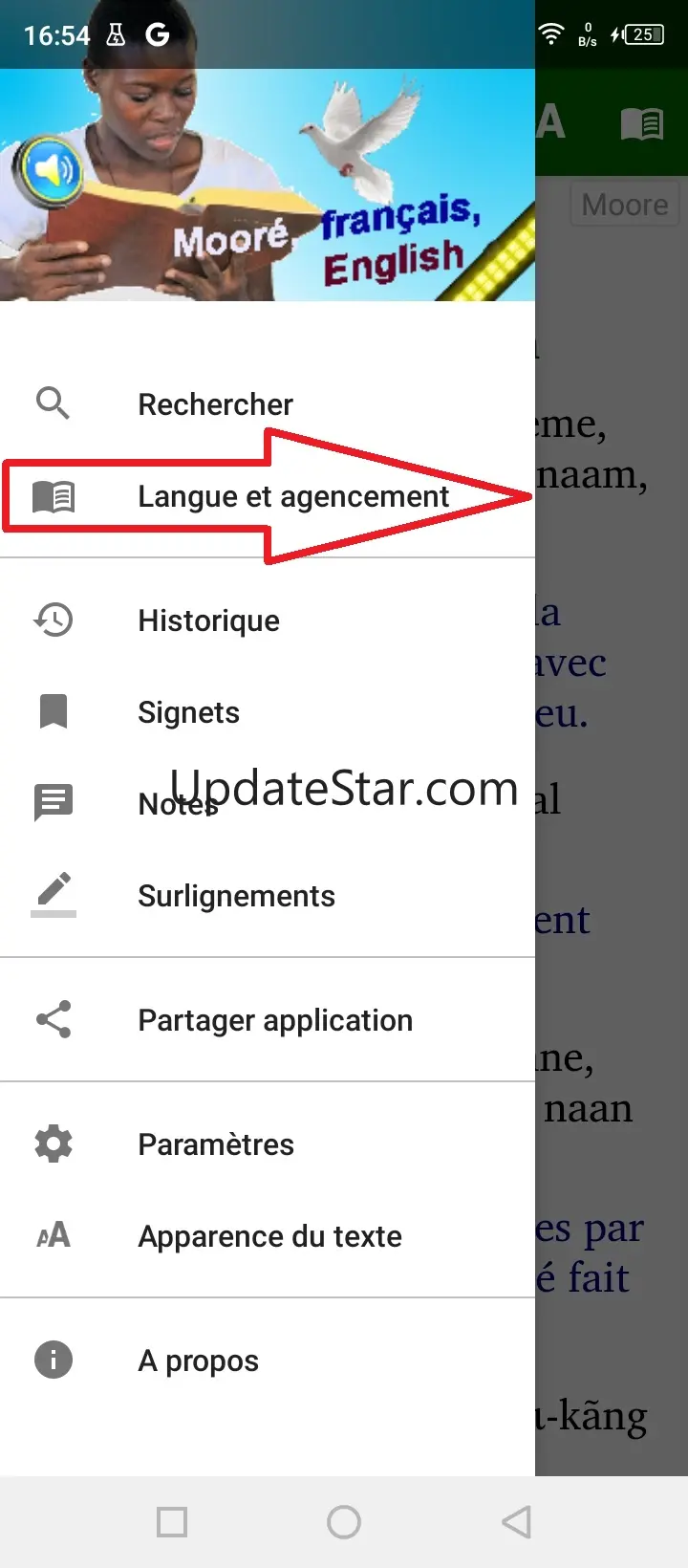The width and height of the screenshot is (688, 1568).
Task: Open Historique from the drawer
Action: point(268,620)
